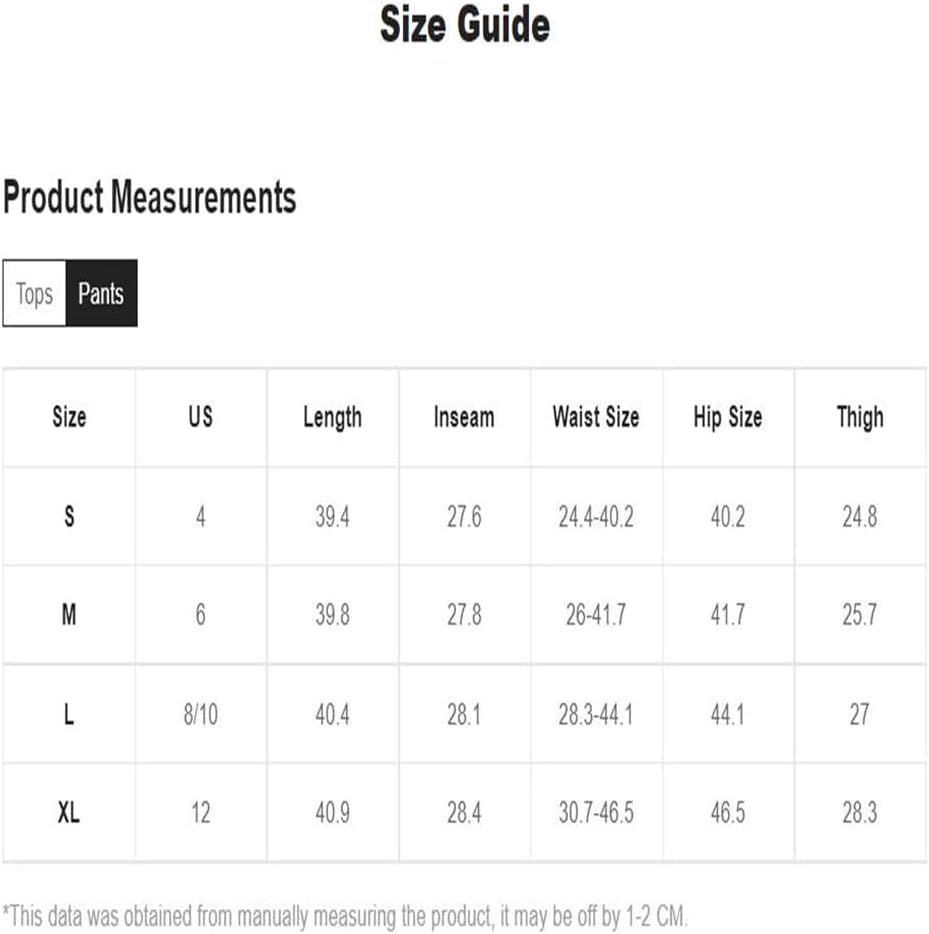
Task: Click the 46.5 hip size cell
Action: click(728, 812)
